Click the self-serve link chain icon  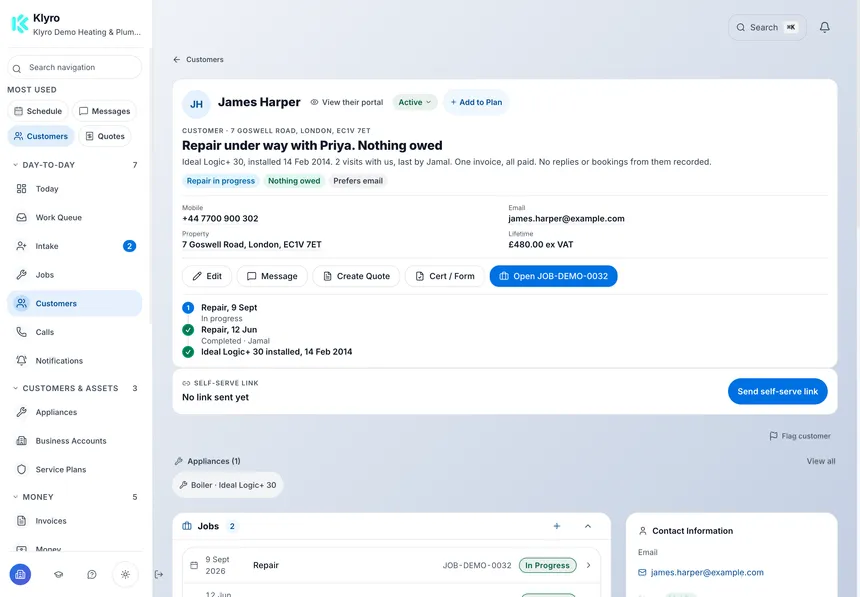coord(186,383)
